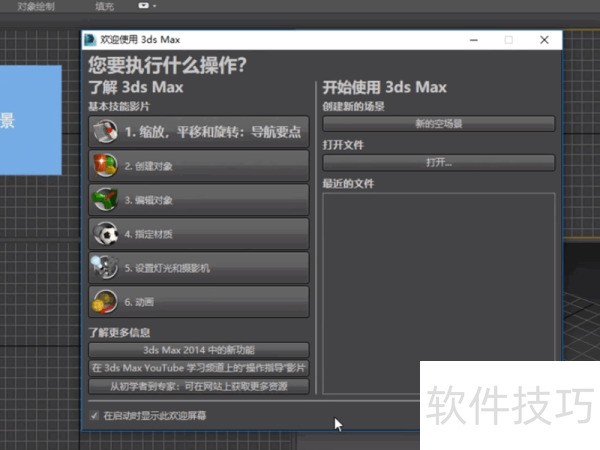
Task: Click the soccer ball Assign Materials icon
Action: pyautogui.click(x=106, y=234)
